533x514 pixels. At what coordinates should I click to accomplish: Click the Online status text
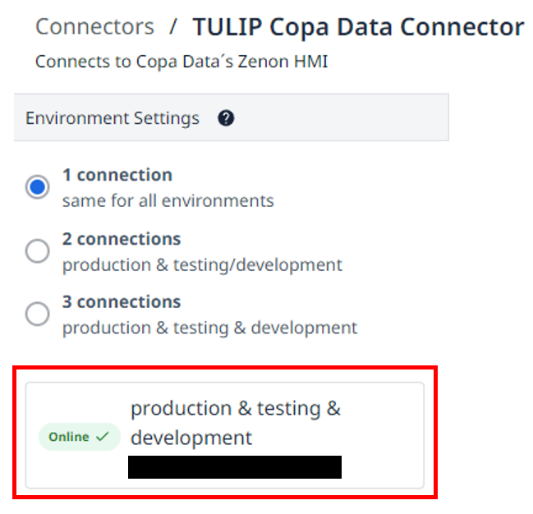69,437
